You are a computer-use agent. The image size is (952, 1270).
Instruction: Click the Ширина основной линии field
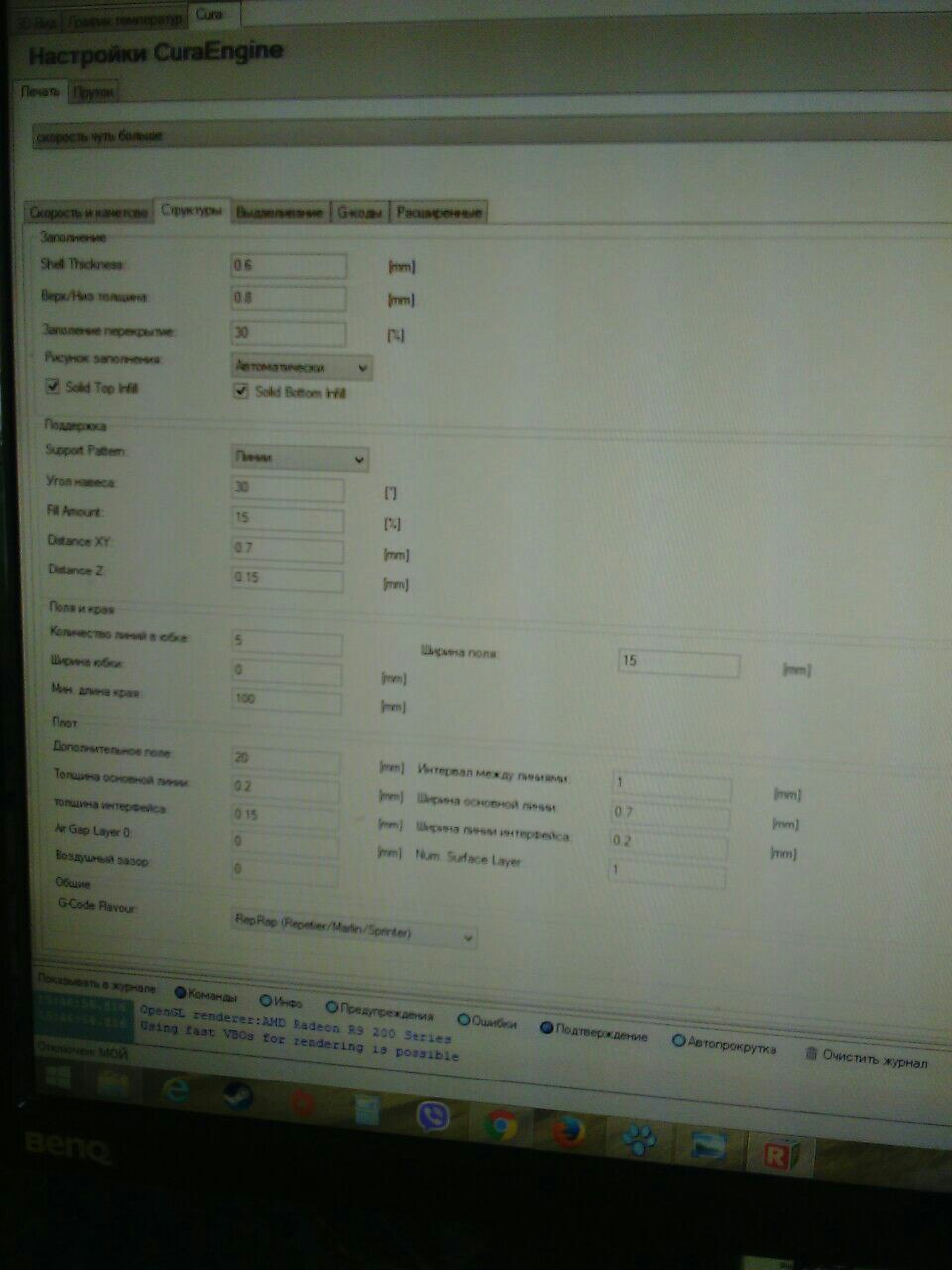point(669,815)
